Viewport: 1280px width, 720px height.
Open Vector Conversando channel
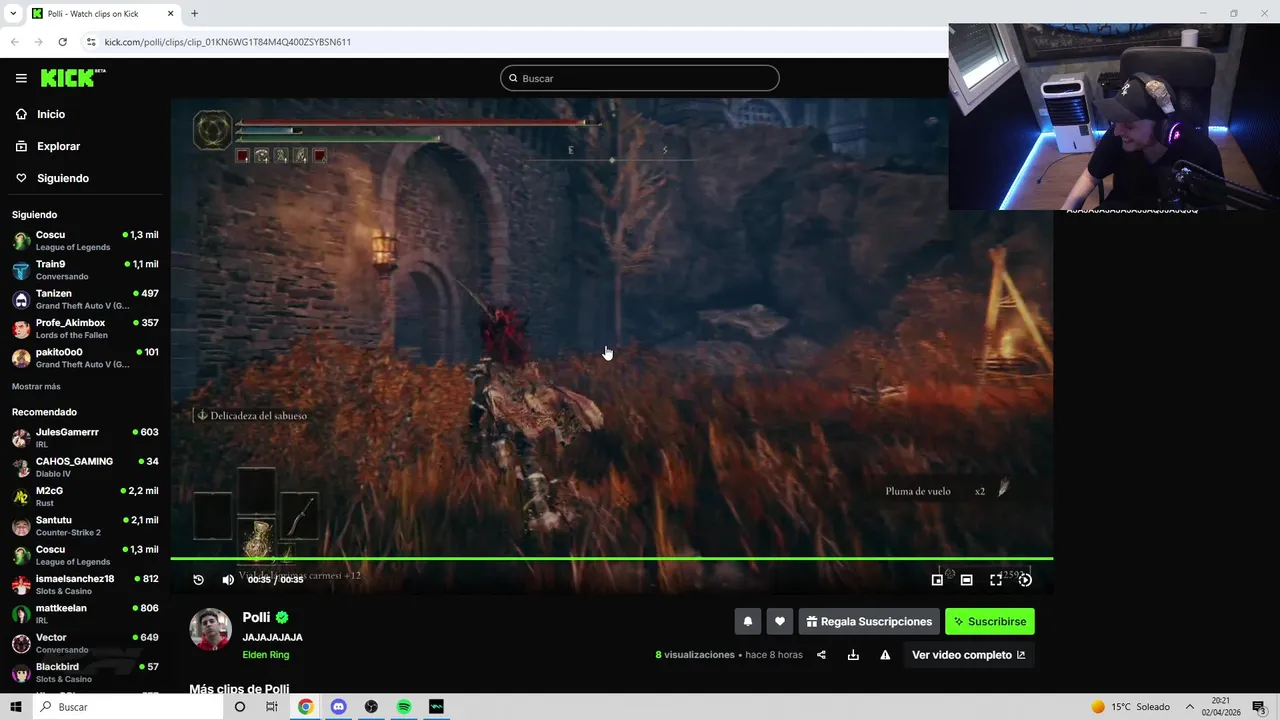85,643
